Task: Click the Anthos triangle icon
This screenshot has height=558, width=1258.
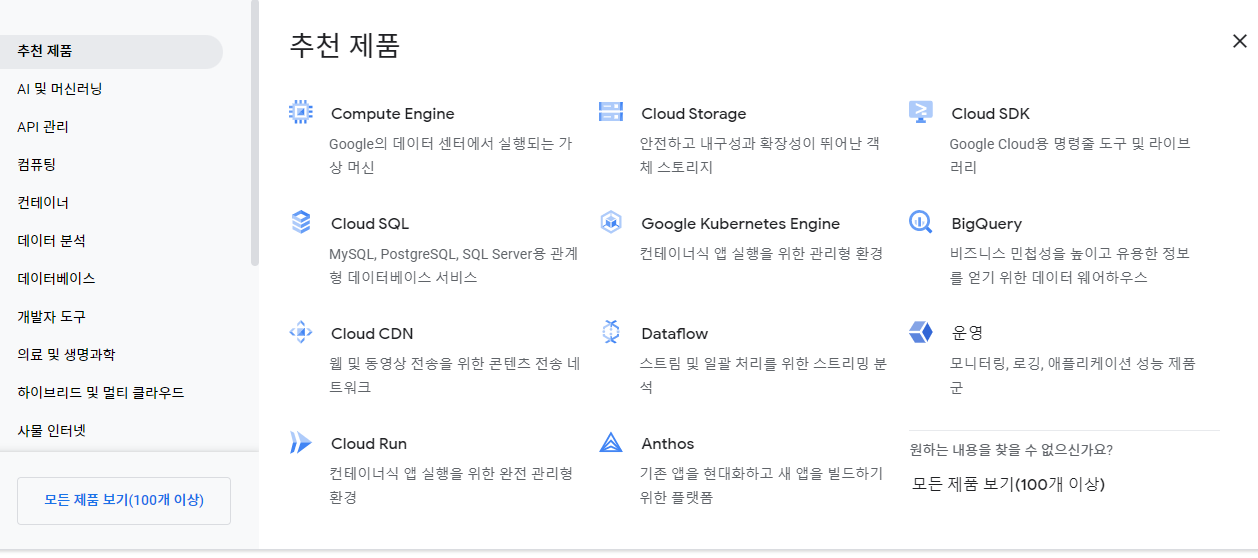Action: [611, 442]
